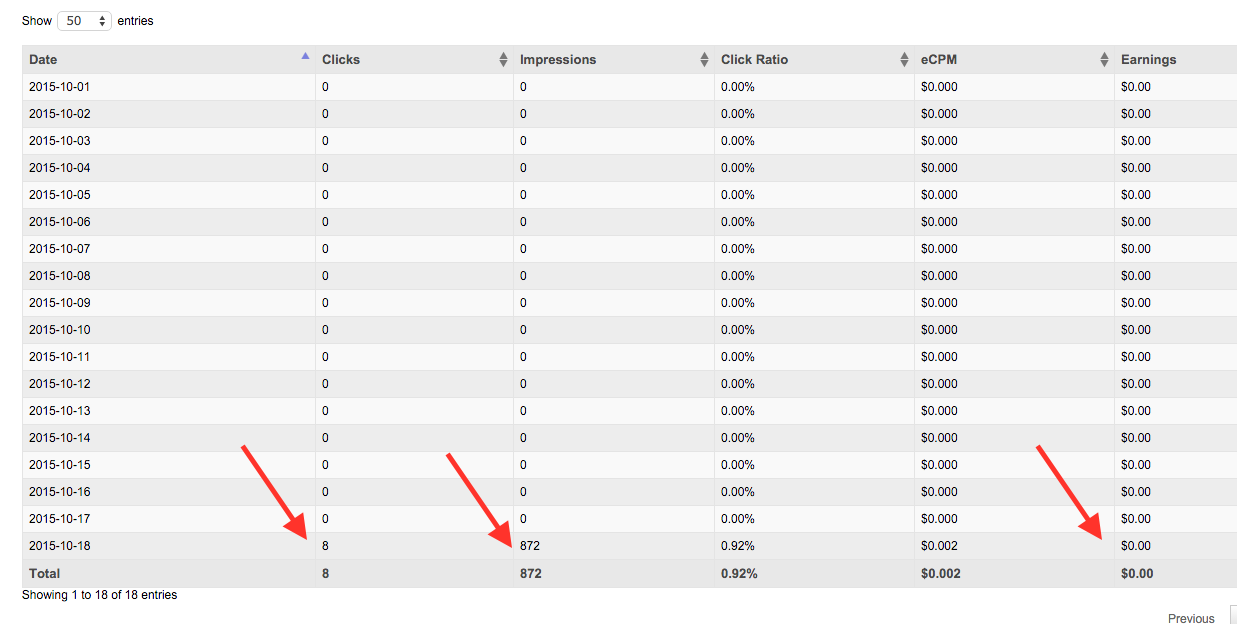Click the sort arrows icon for Impressions
This screenshot has width=1237, height=624.
704,60
